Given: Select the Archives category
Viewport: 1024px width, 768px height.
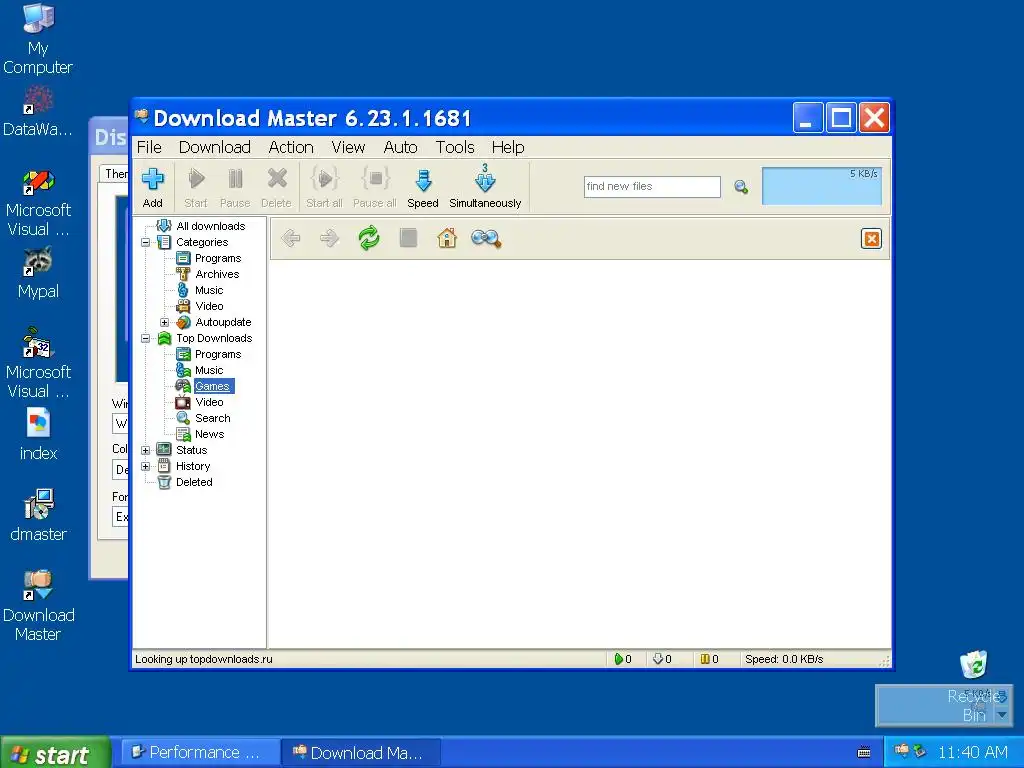Looking at the screenshot, I should pos(217,274).
